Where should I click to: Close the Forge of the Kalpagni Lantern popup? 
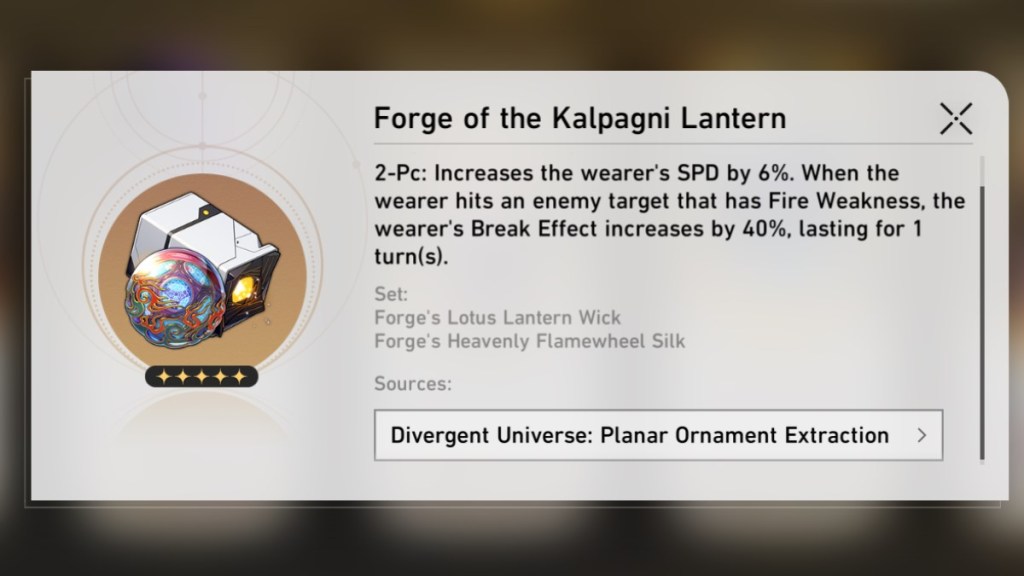tap(956, 119)
